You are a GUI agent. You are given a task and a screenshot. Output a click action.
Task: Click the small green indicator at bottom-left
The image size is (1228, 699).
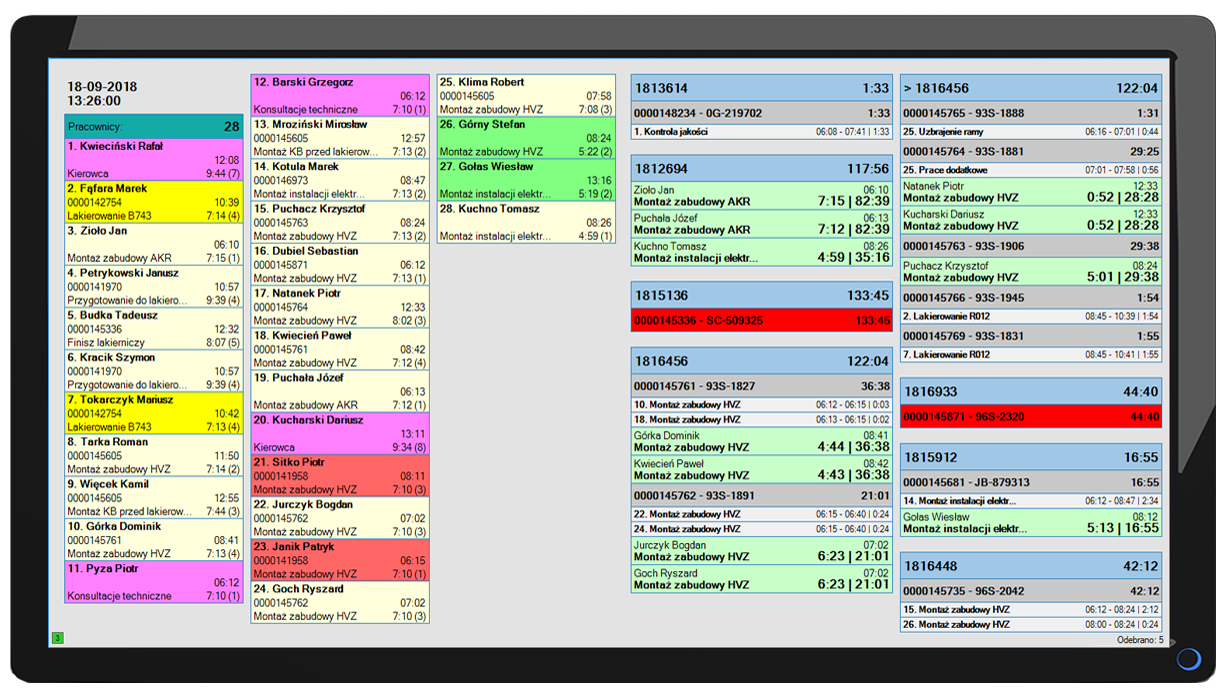pyautogui.click(x=58, y=638)
